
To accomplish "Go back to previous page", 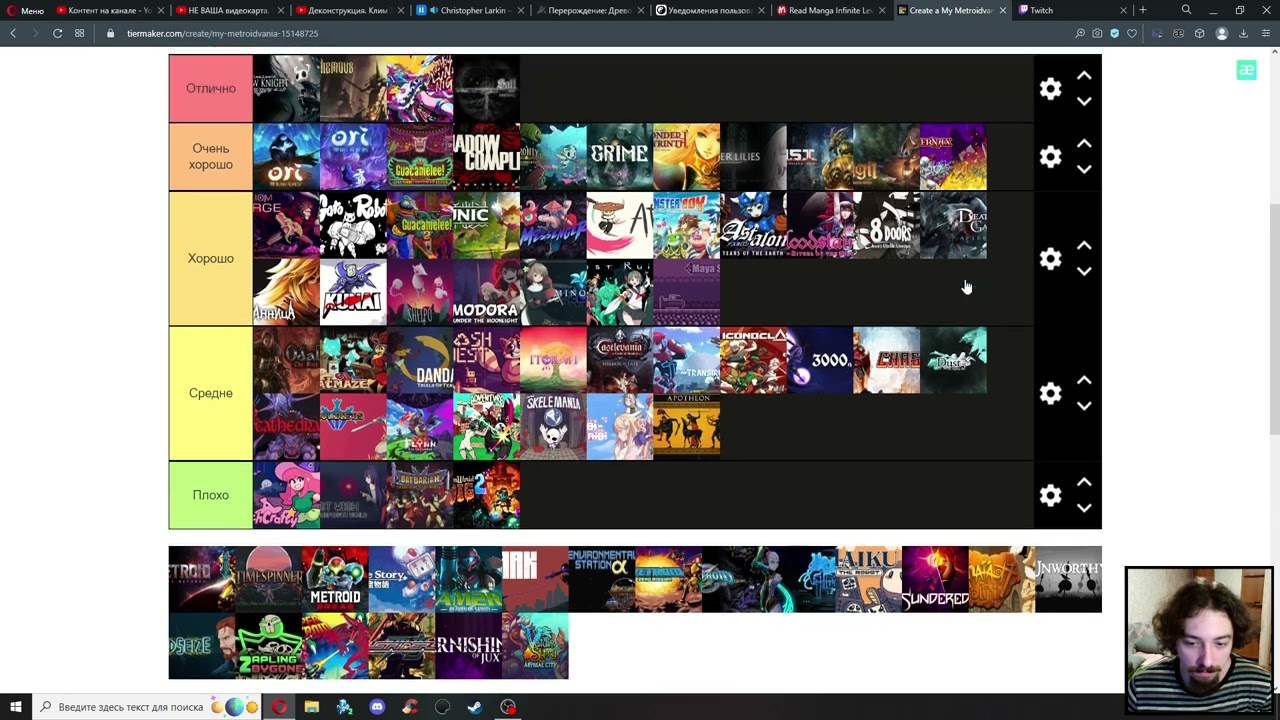I will 13,33.
